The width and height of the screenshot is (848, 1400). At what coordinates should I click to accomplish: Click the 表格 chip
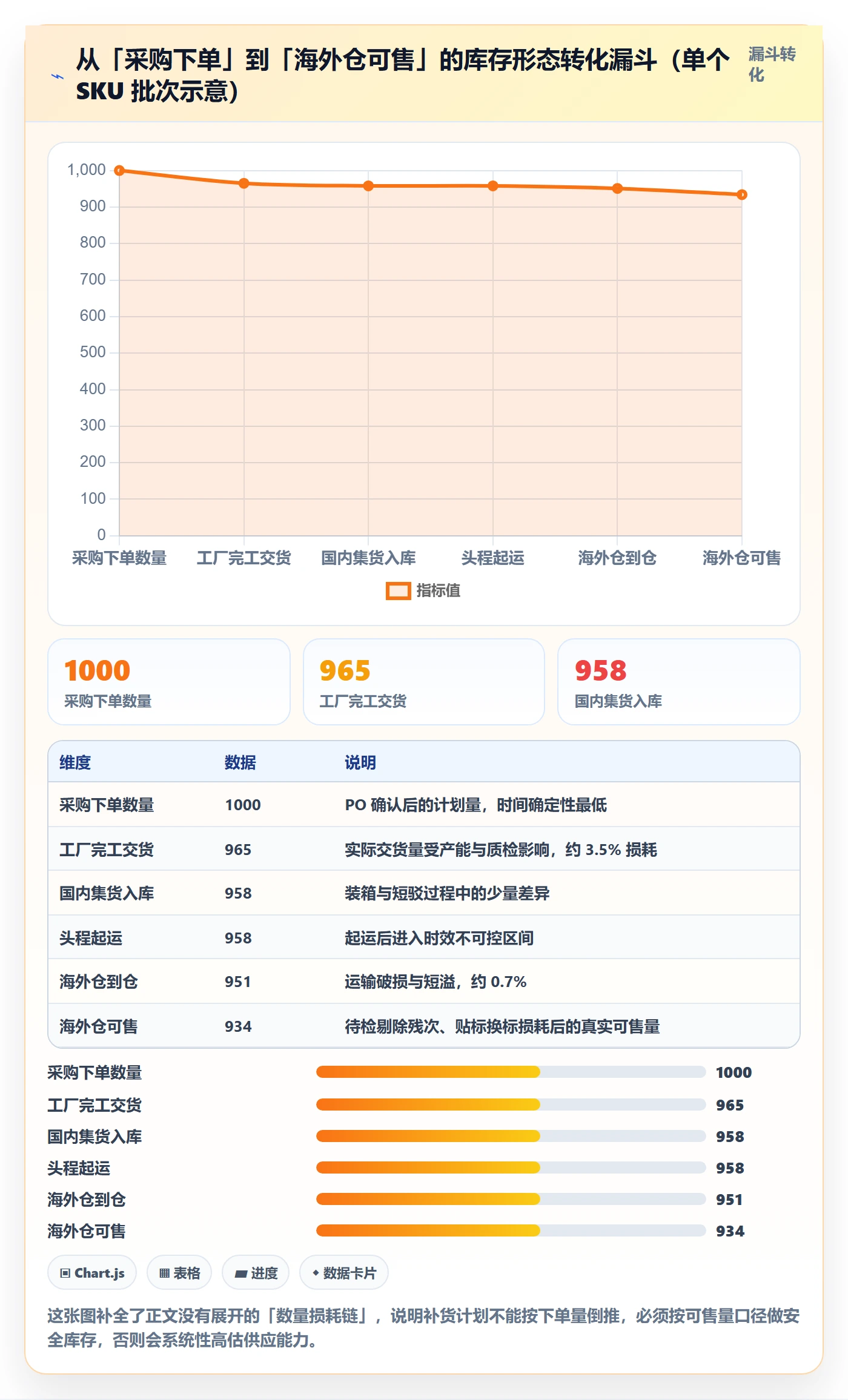click(179, 1273)
